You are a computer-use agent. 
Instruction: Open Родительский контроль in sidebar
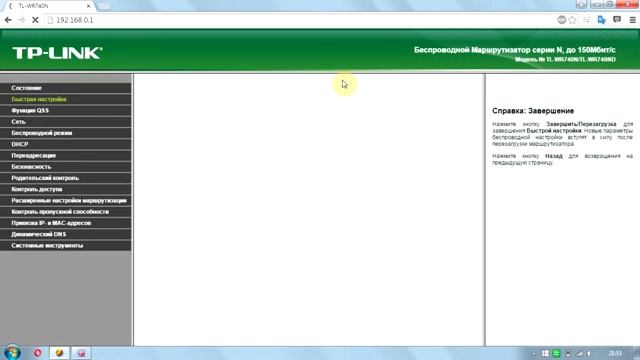click(x=66, y=178)
